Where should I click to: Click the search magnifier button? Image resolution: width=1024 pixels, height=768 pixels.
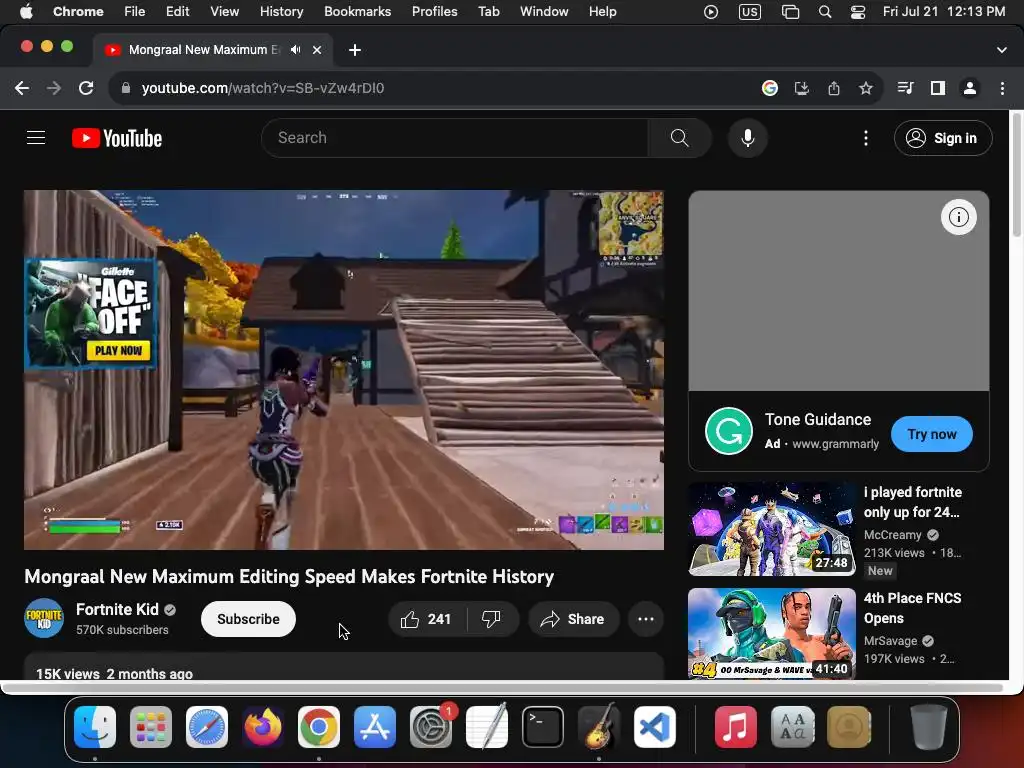(679, 138)
